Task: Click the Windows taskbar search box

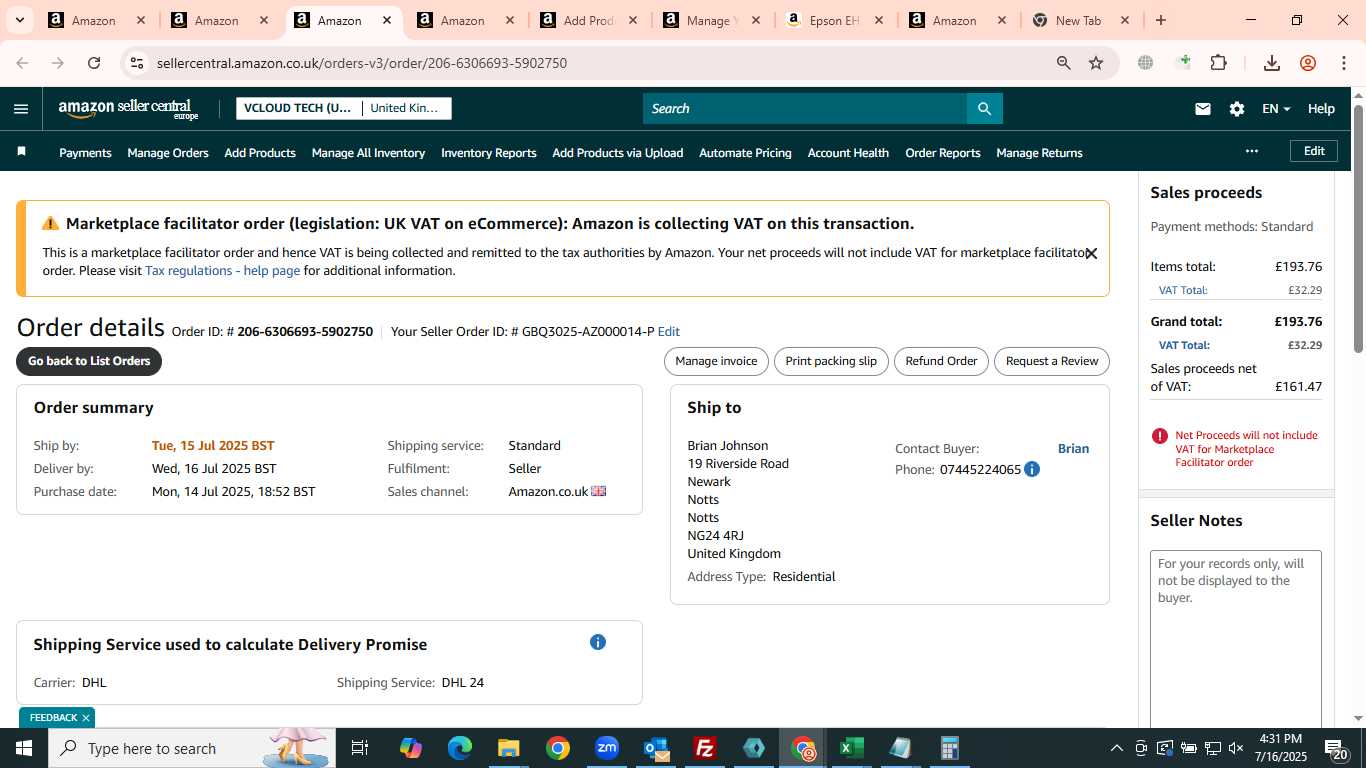Action: coord(190,748)
